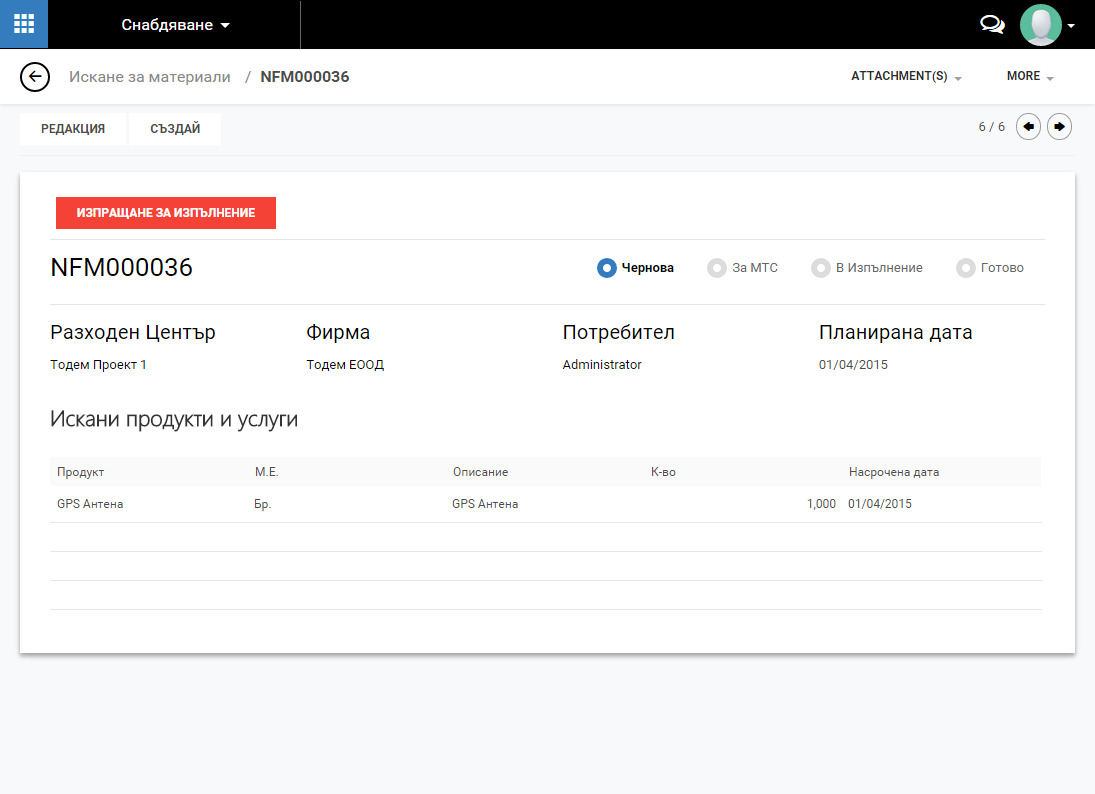Click the Продукт column header

pos(81,472)
